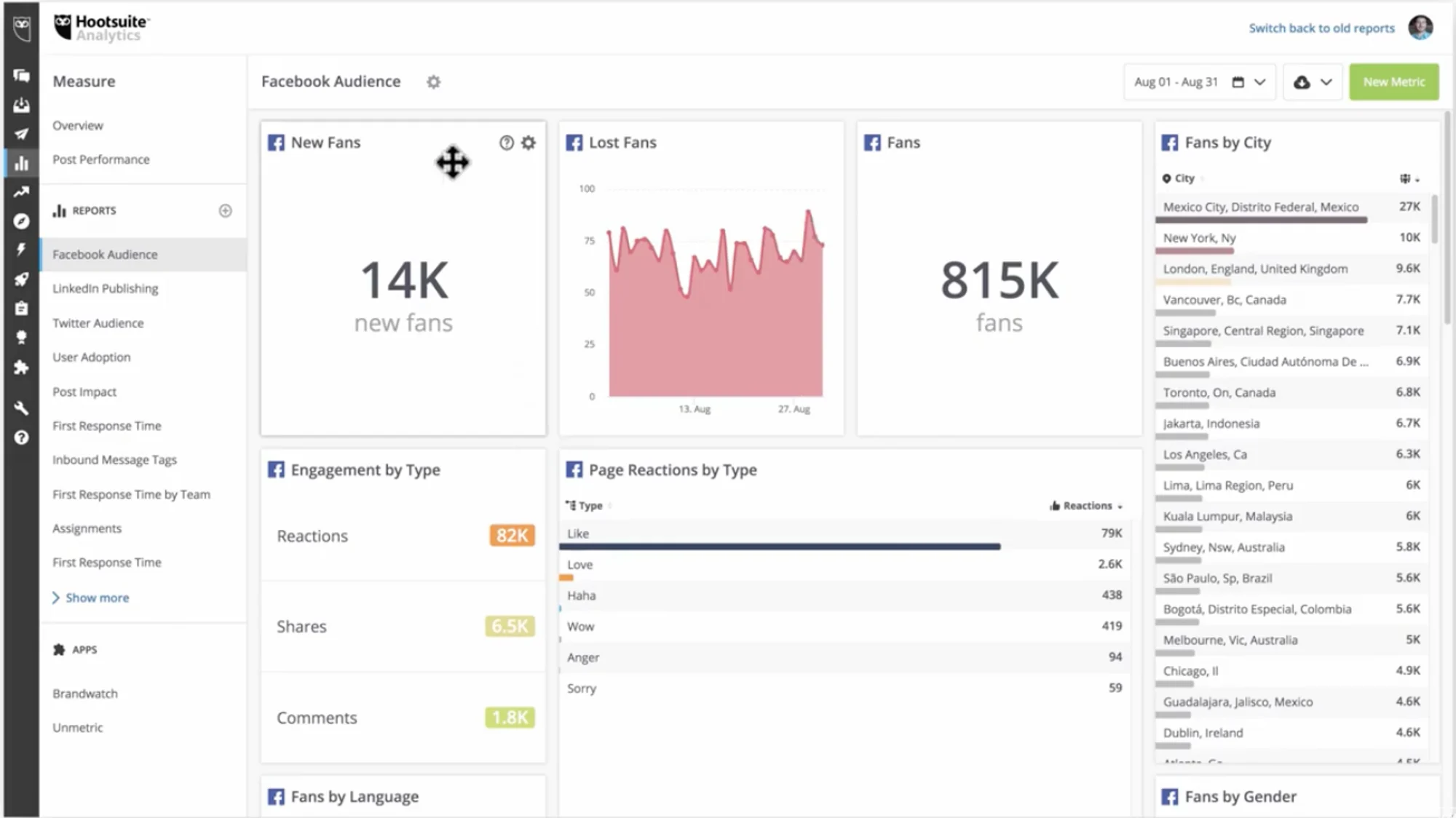
Task: Open New Fans tile settings gear
Action: (x=529, y=143)
